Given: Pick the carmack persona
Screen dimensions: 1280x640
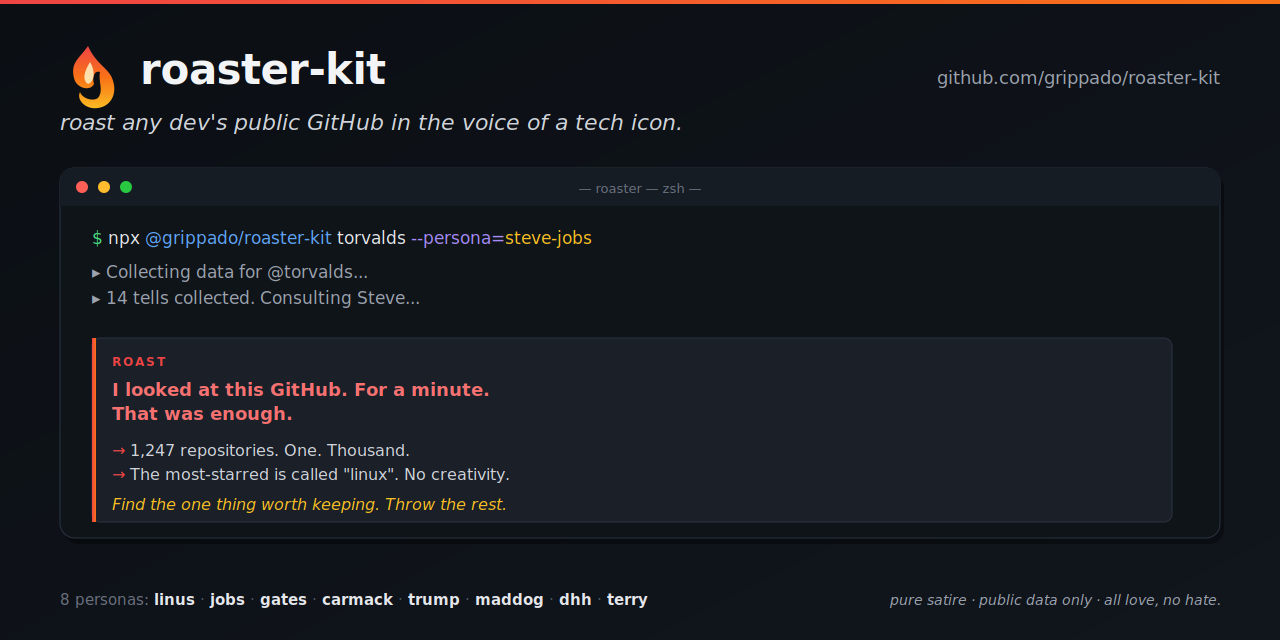Looking at the screenshot, I should pyautogui.click(x=357, y=600).
